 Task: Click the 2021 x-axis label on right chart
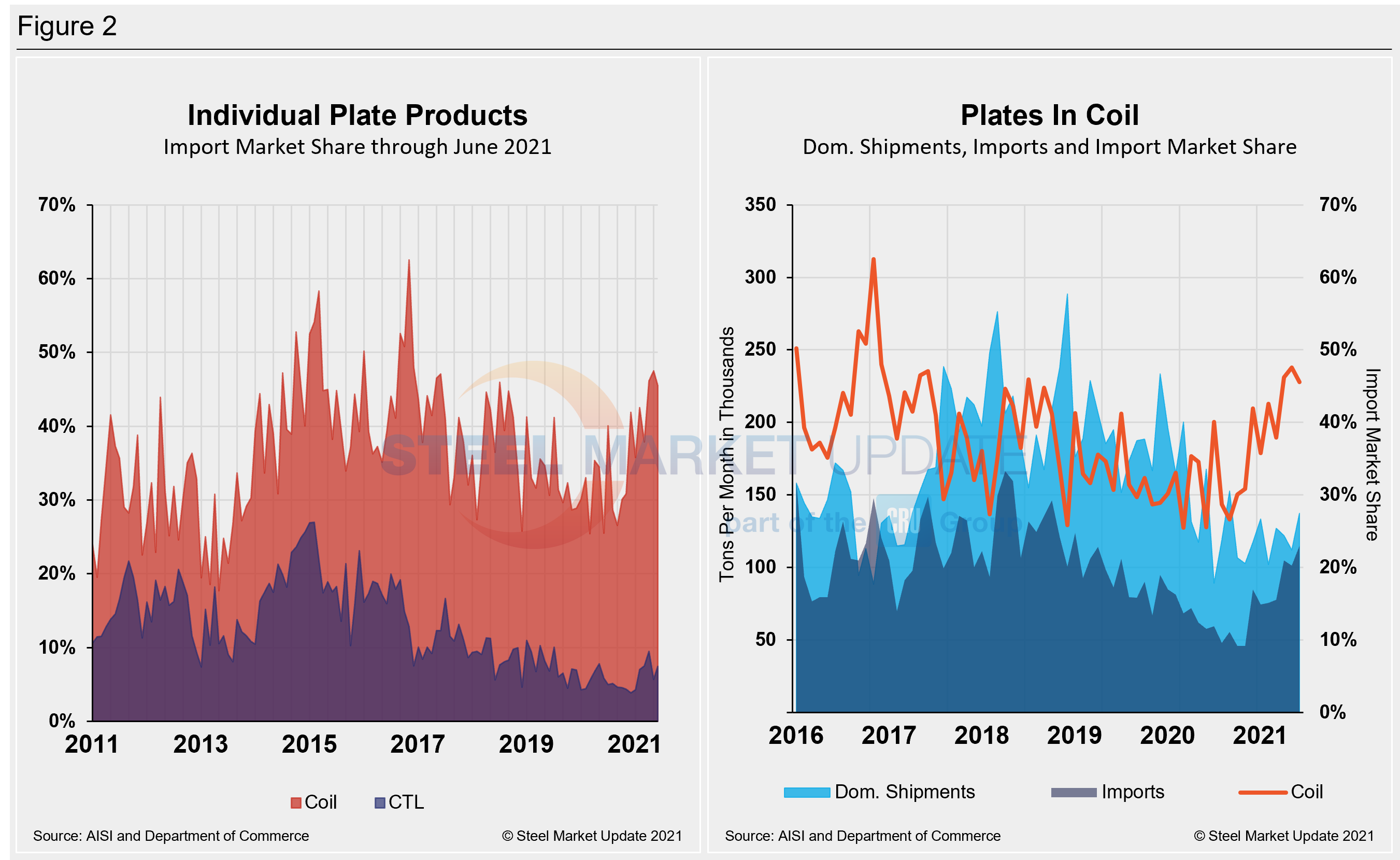[1260, 736]
